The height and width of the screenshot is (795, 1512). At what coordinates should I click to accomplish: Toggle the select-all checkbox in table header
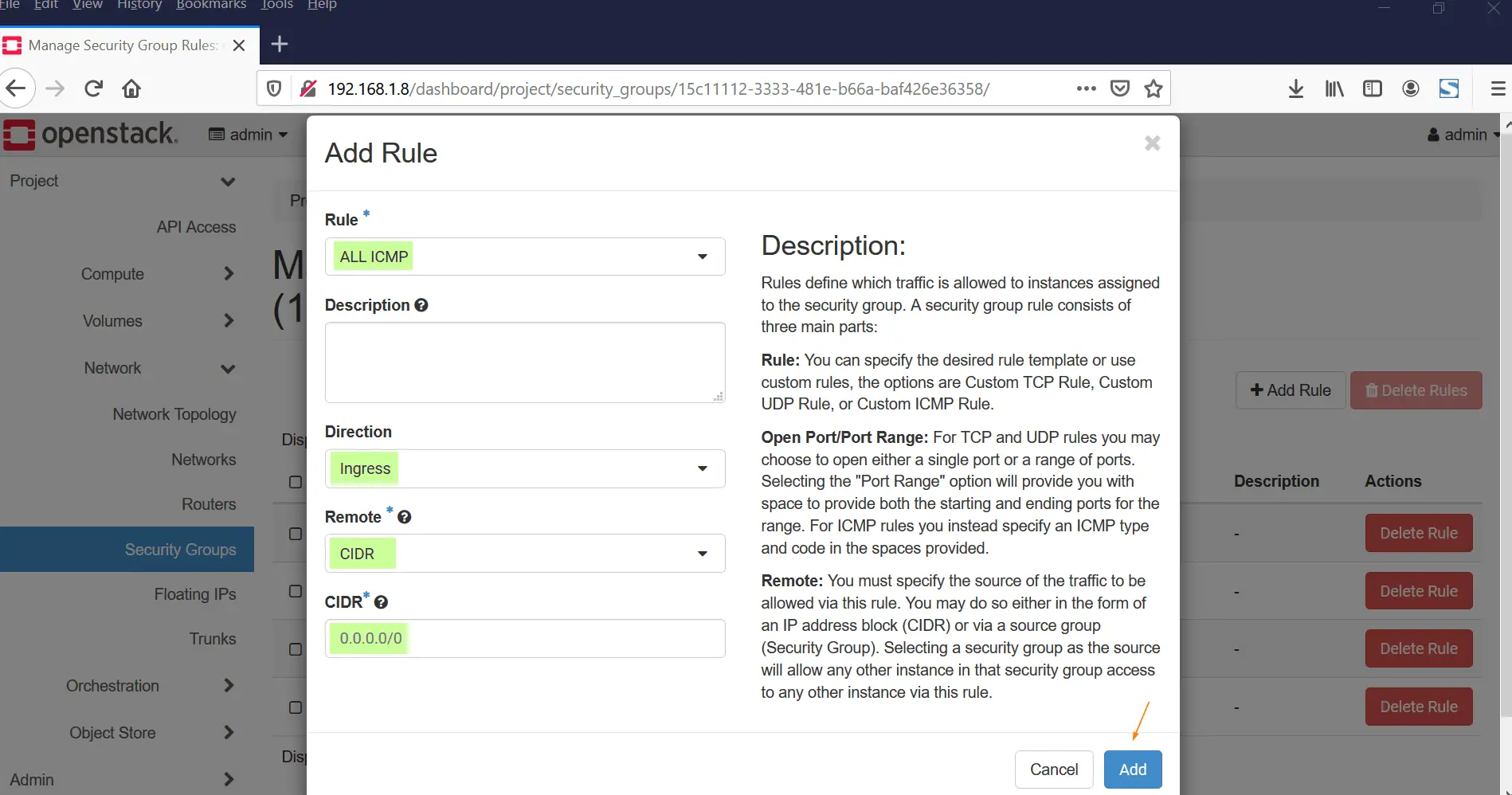click(296, 482)
